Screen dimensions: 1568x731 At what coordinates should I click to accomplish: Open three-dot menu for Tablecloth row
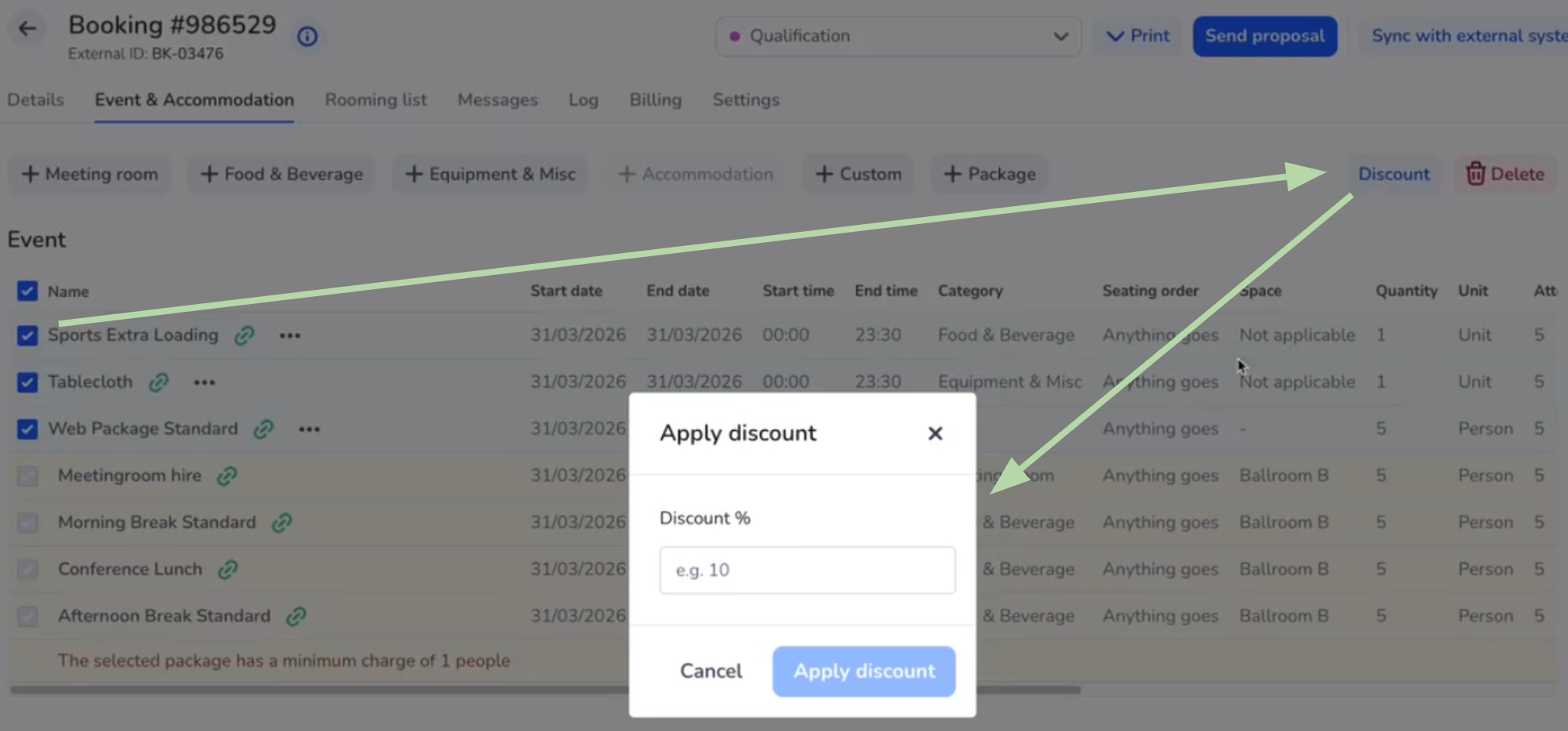(205, 382)
